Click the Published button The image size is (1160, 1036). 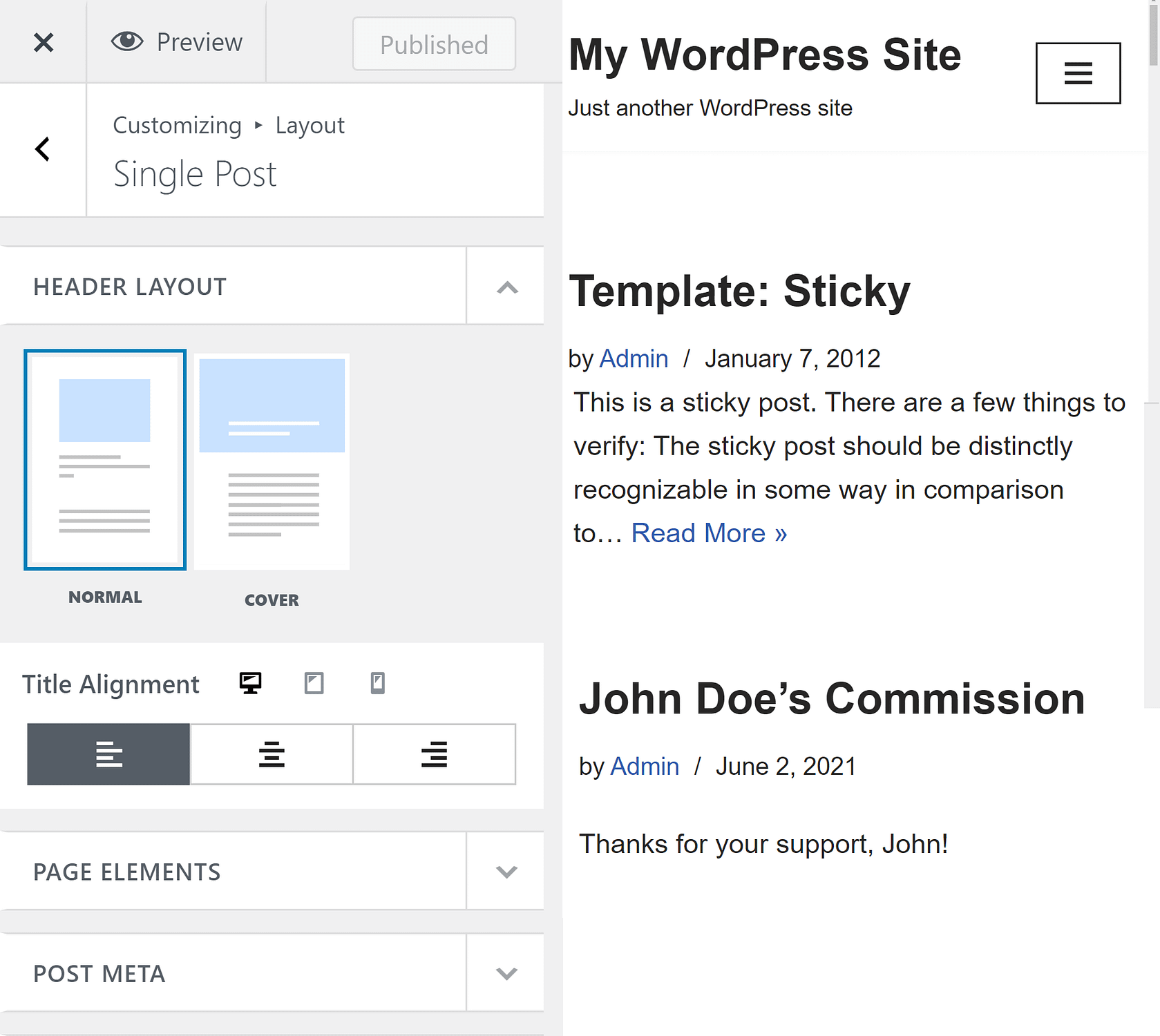pyautogui.click(x=434, y=44)
